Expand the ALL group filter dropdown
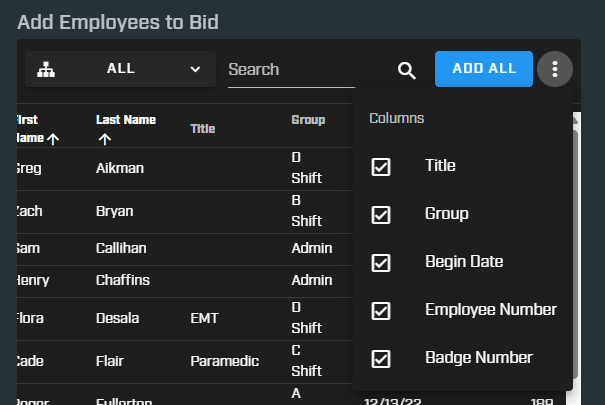The height and width of the screenshot is (405, 605). click(x=120, y=69)
